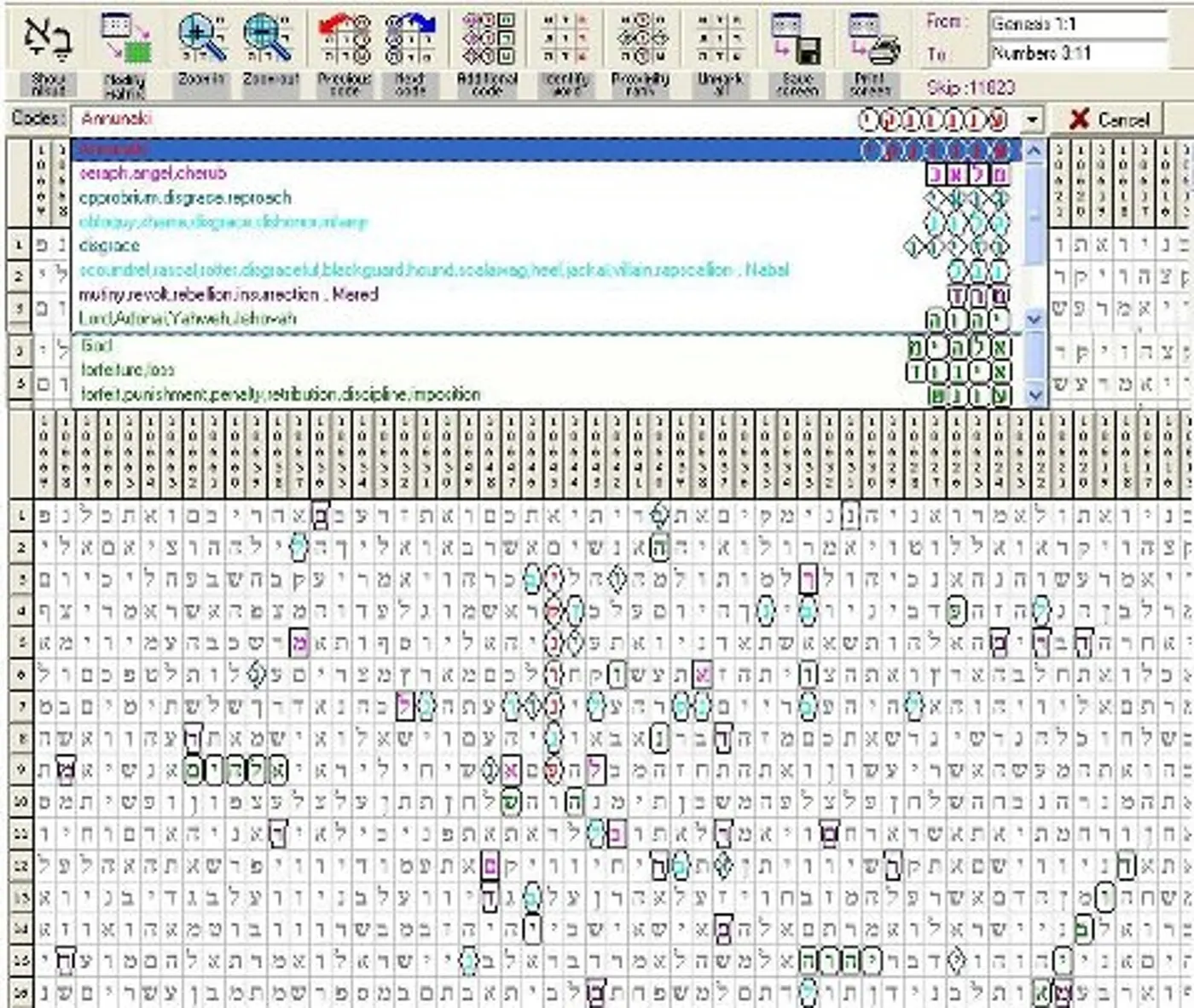The height and width of the screenshot is (1008, 1194).
Task: Click the To field with Numbers 3:11
Action: tap(1077, 54)
